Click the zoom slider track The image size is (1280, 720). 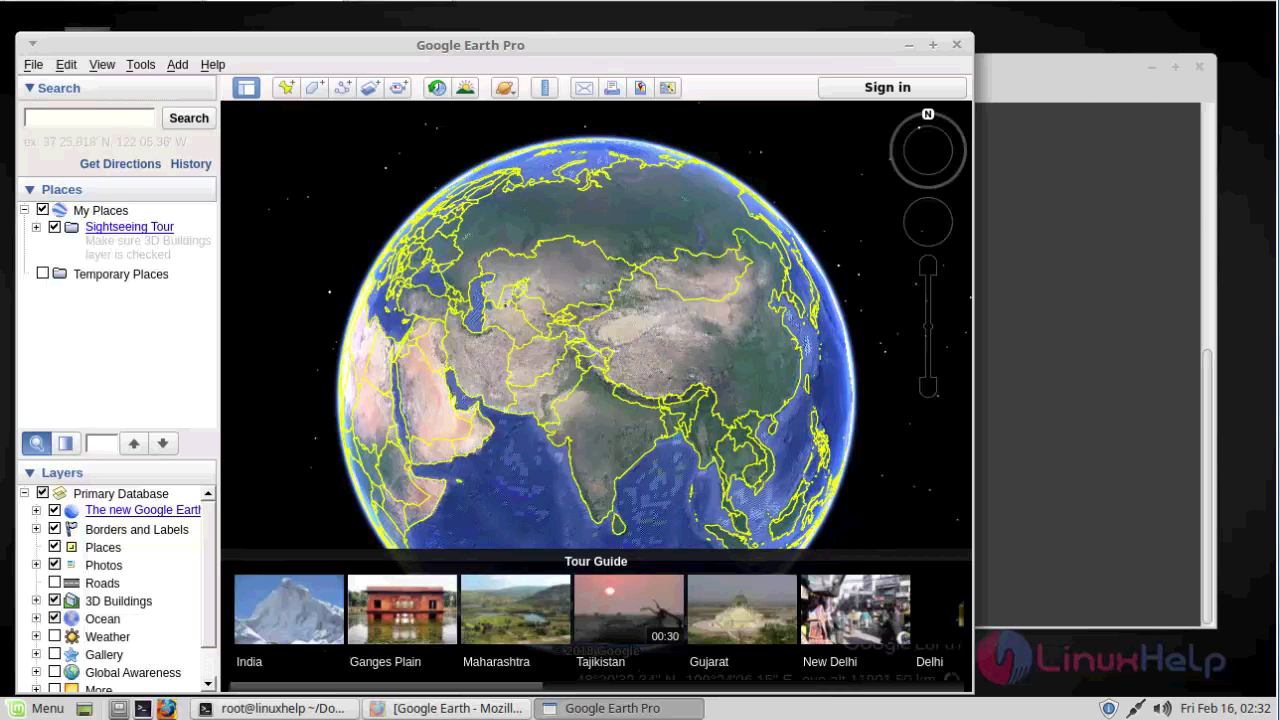(928, 326)
